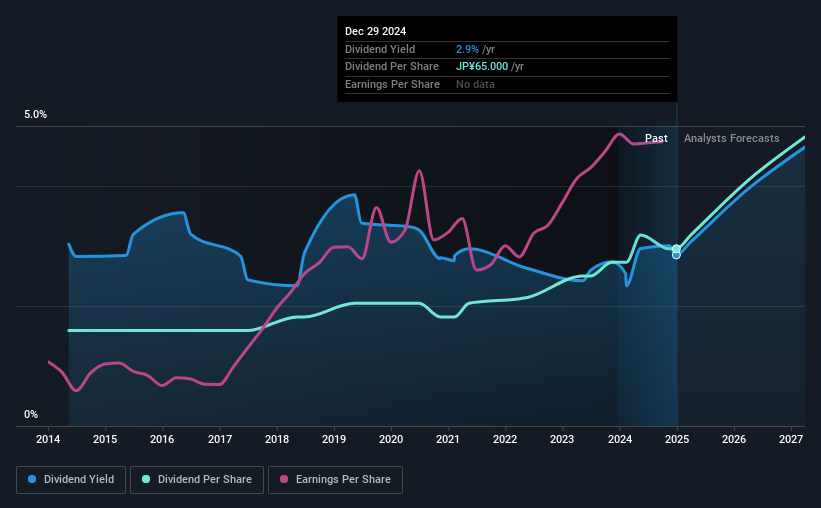Toggle the Dividend Per Share legend button

pos(197,480)
